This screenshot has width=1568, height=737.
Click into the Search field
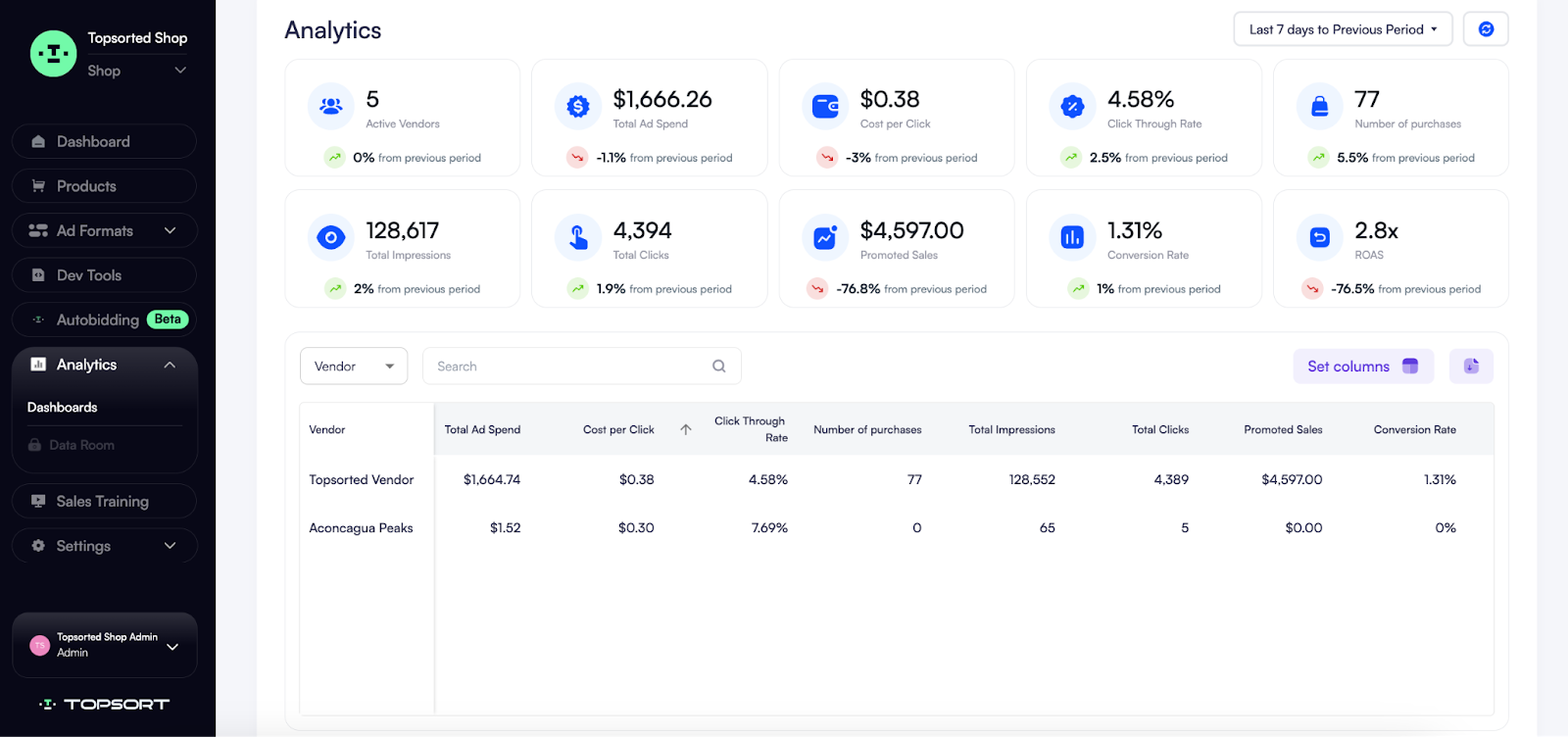click(x=581, y=367)
